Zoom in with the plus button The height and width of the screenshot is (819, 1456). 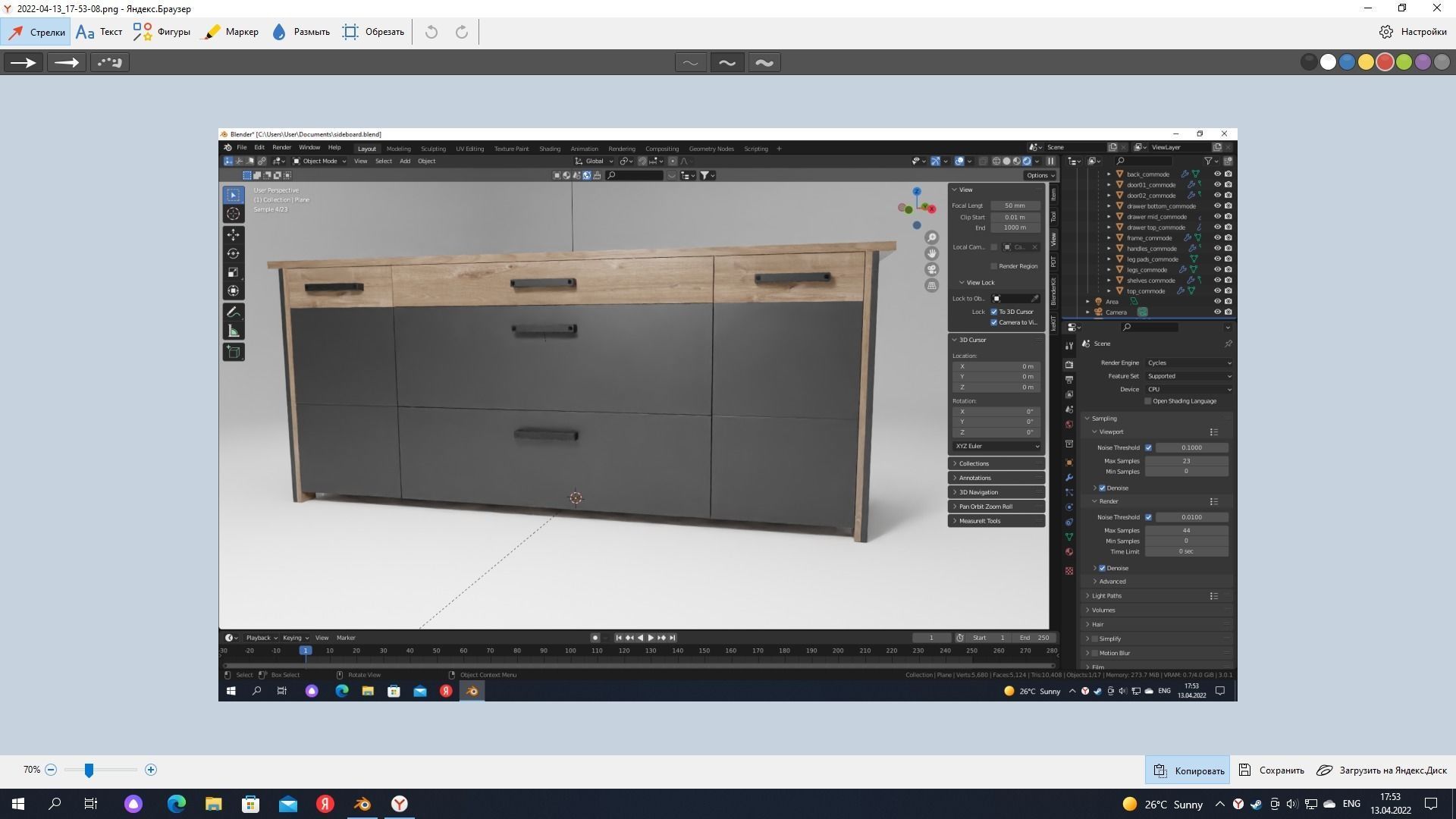click(151, 770)
